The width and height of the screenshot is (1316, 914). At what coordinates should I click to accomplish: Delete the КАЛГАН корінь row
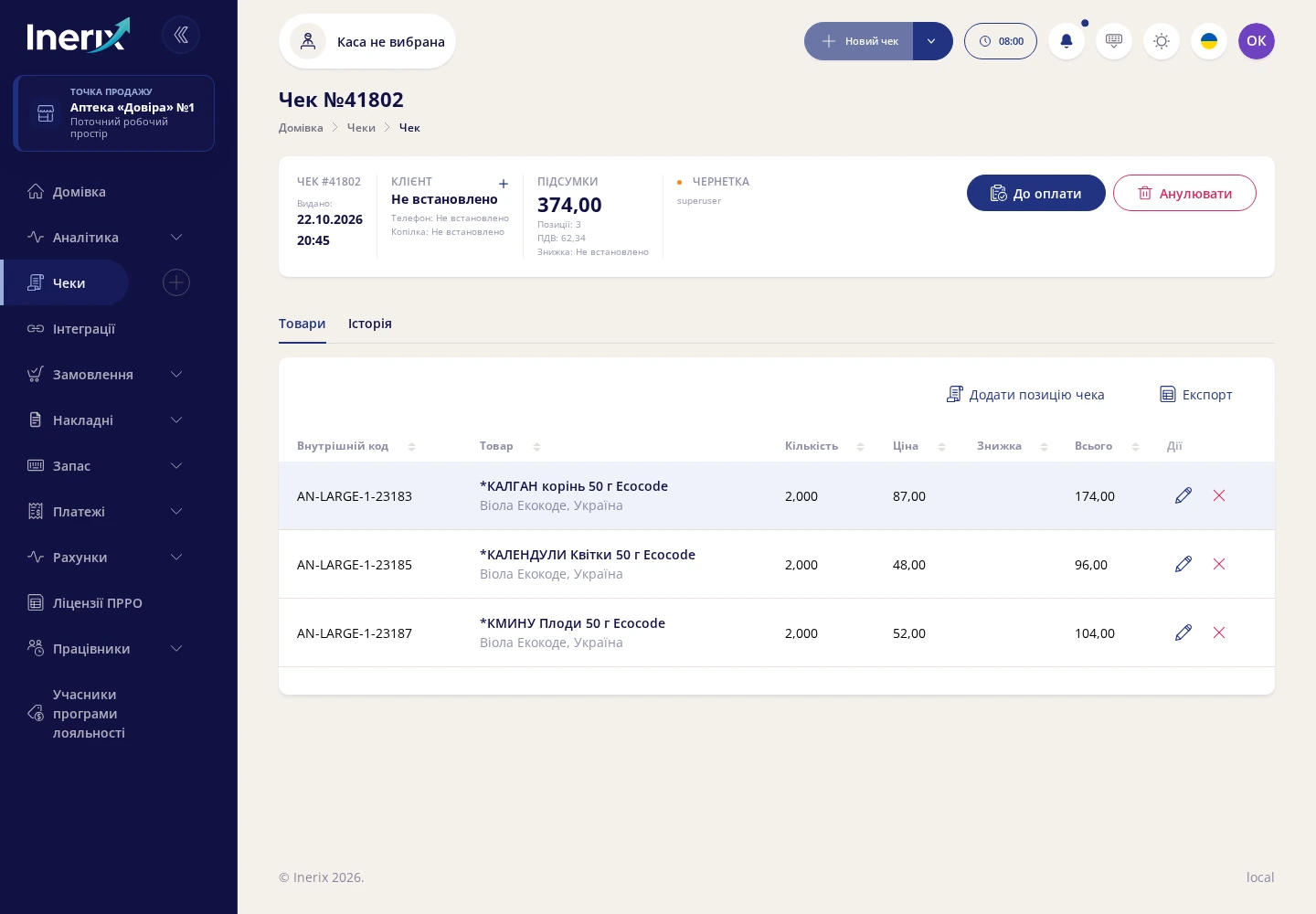(1219, 495)
